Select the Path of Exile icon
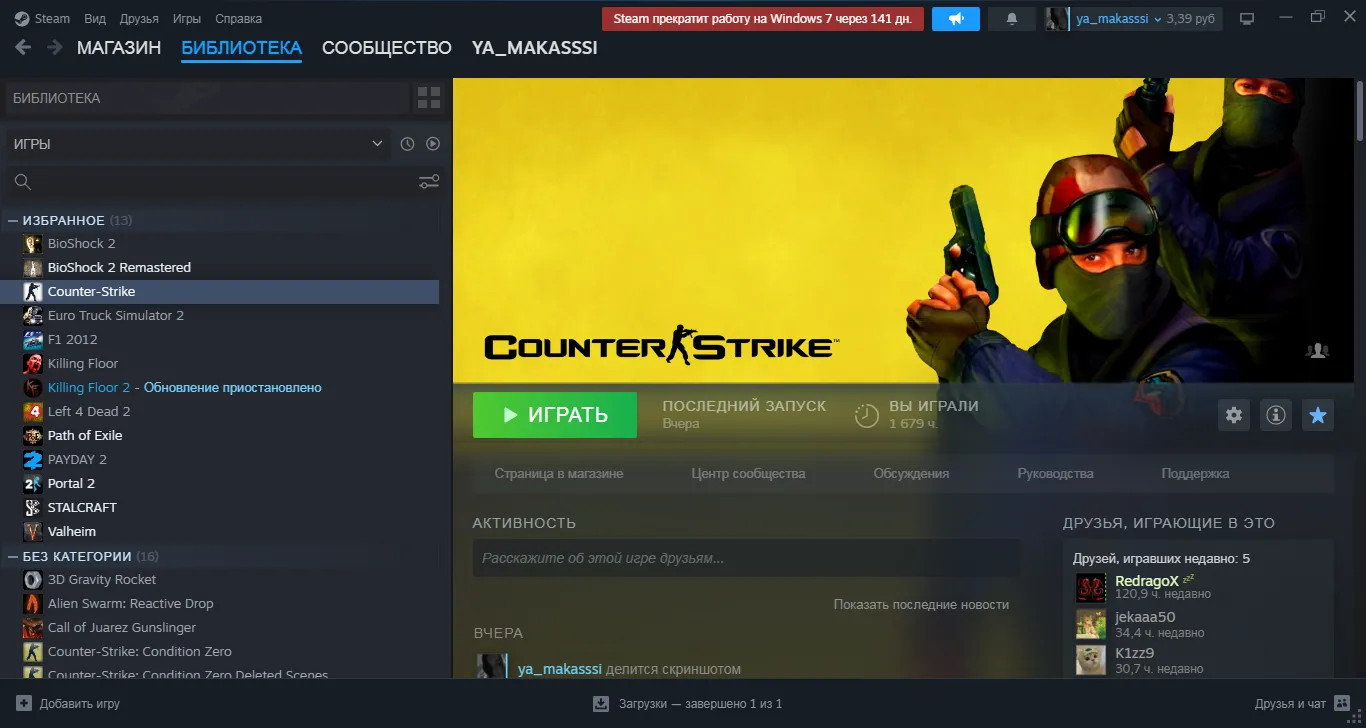Image resolution: width=1366 pixels, height=728 pixels. pyautogui.click(x=33, y=435)
